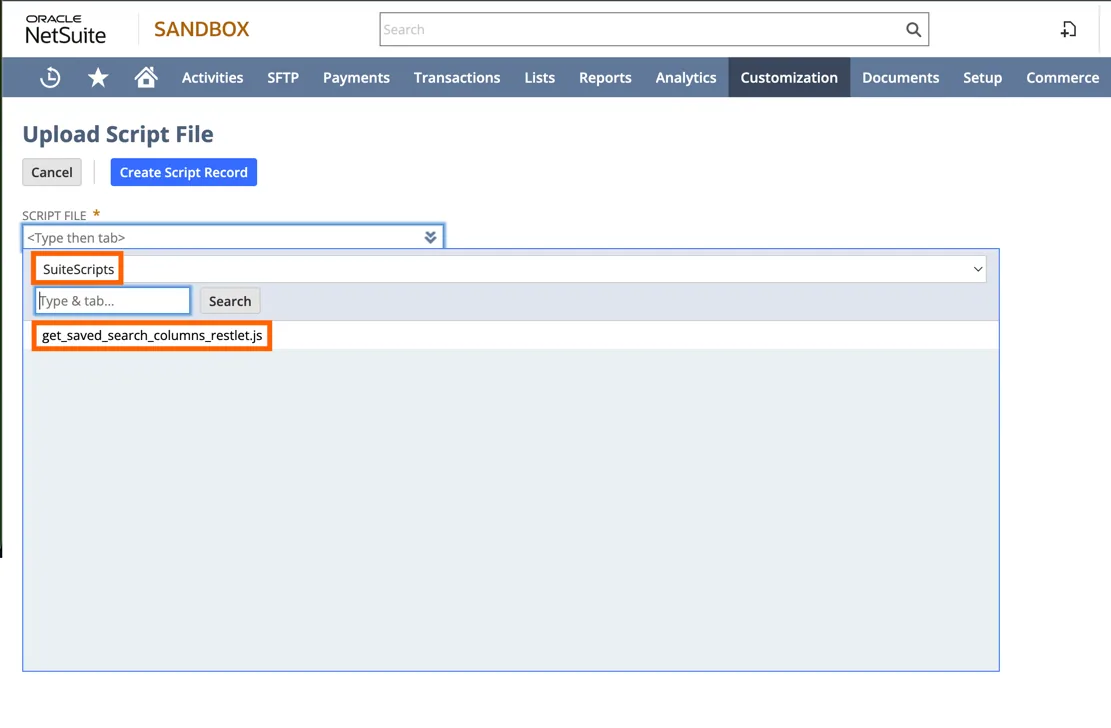The image size is (1111, 728).
Task: Open the Analytics menu
Action: [x=686, y=77]
